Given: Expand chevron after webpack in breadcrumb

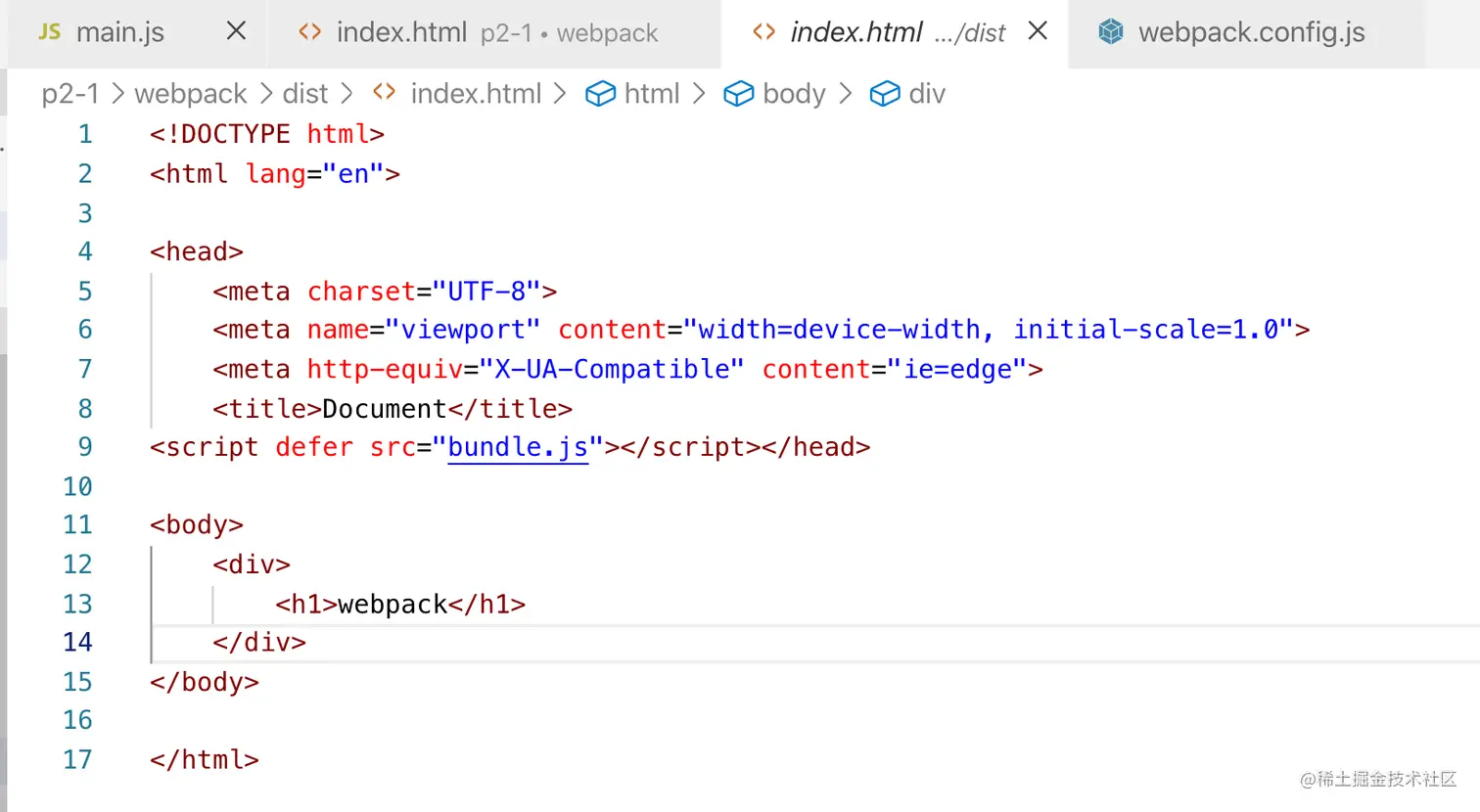Looking at the screenshot, I should (266, 94).
